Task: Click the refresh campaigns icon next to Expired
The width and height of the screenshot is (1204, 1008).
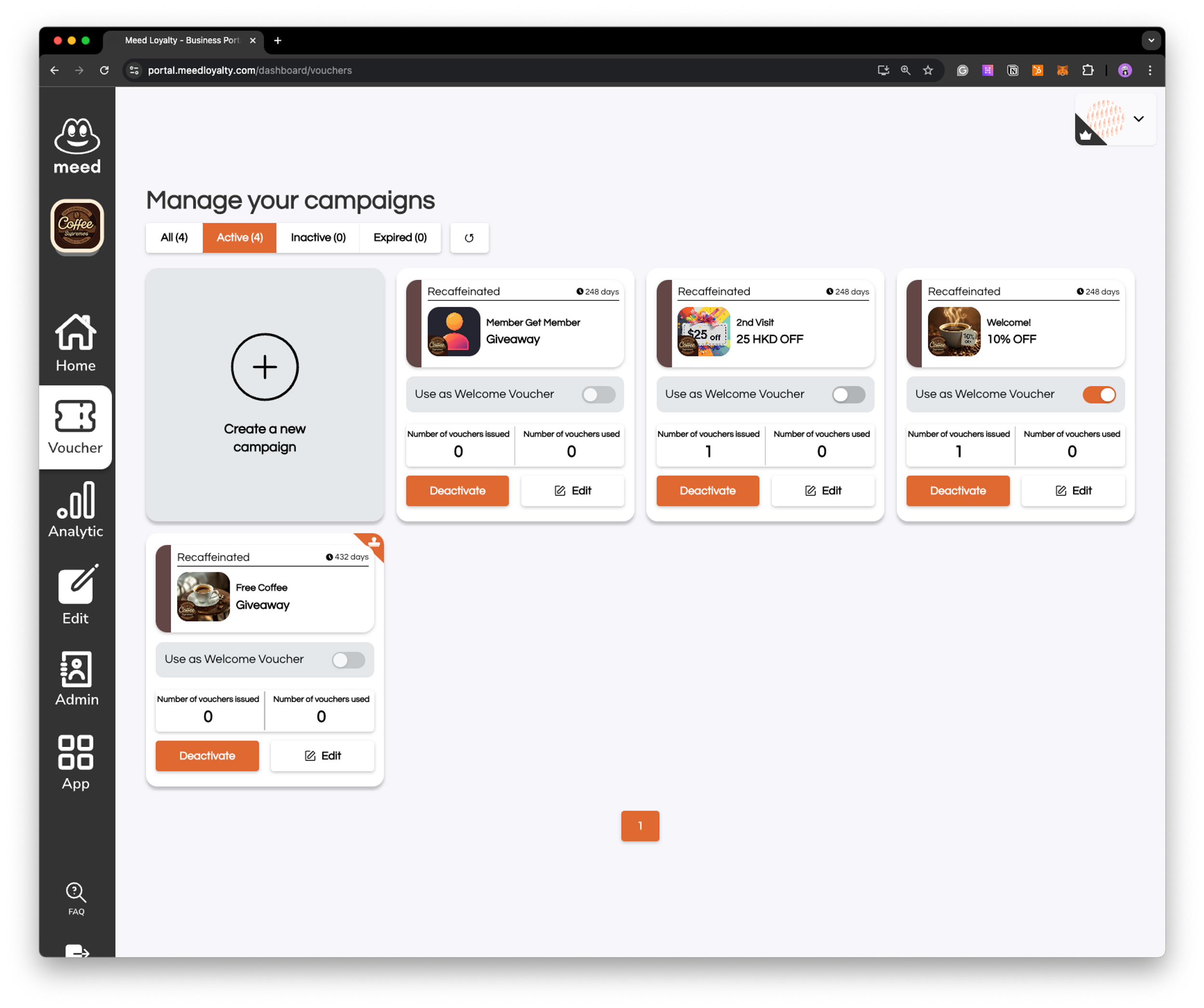Action: click(469, 237)
